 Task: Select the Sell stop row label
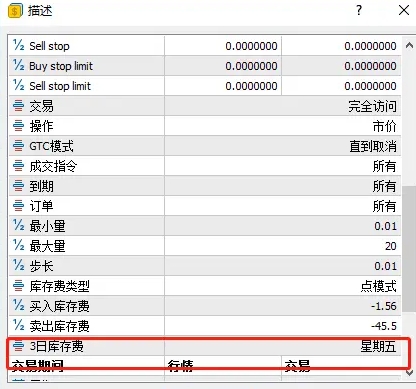click(49, 46)
